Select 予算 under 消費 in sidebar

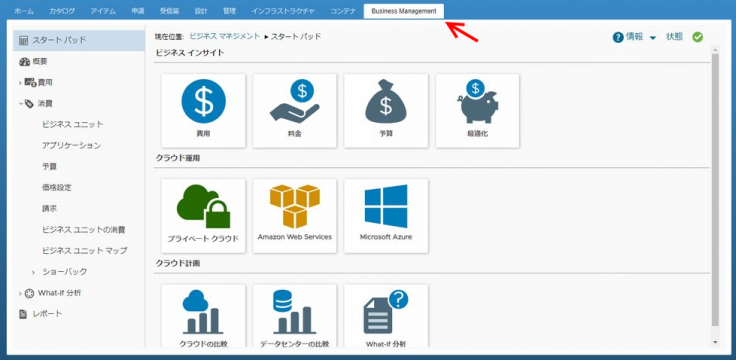coord(49,167)
